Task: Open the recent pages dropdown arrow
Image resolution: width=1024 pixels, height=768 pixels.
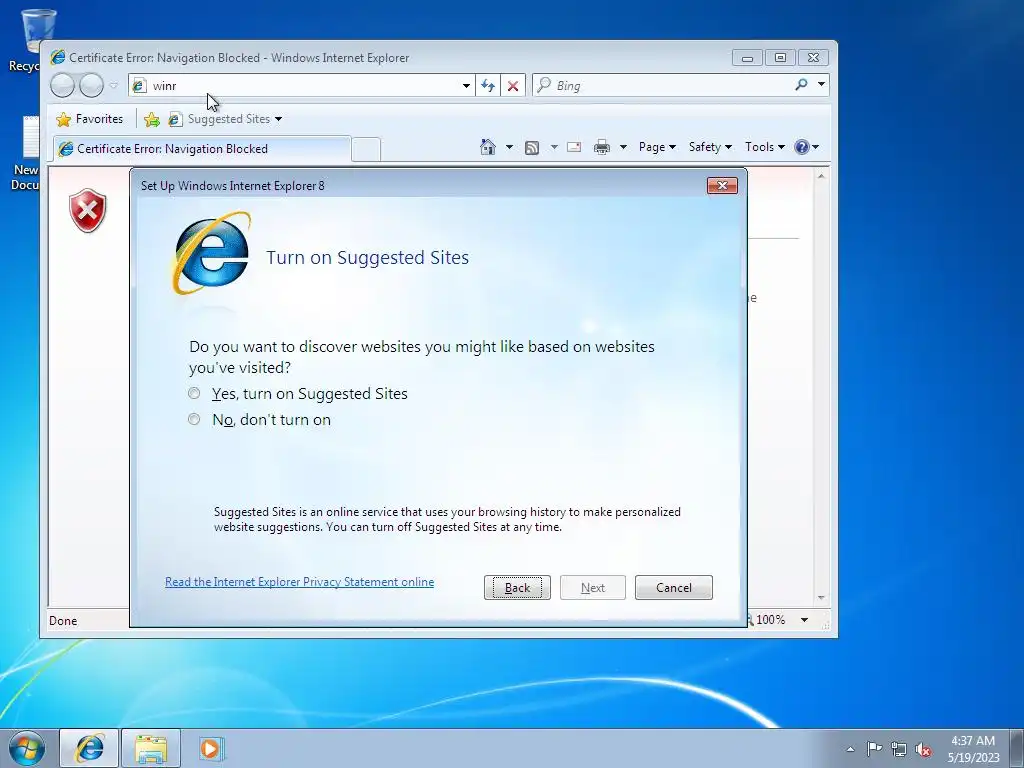Action: (x=114, y=86)
